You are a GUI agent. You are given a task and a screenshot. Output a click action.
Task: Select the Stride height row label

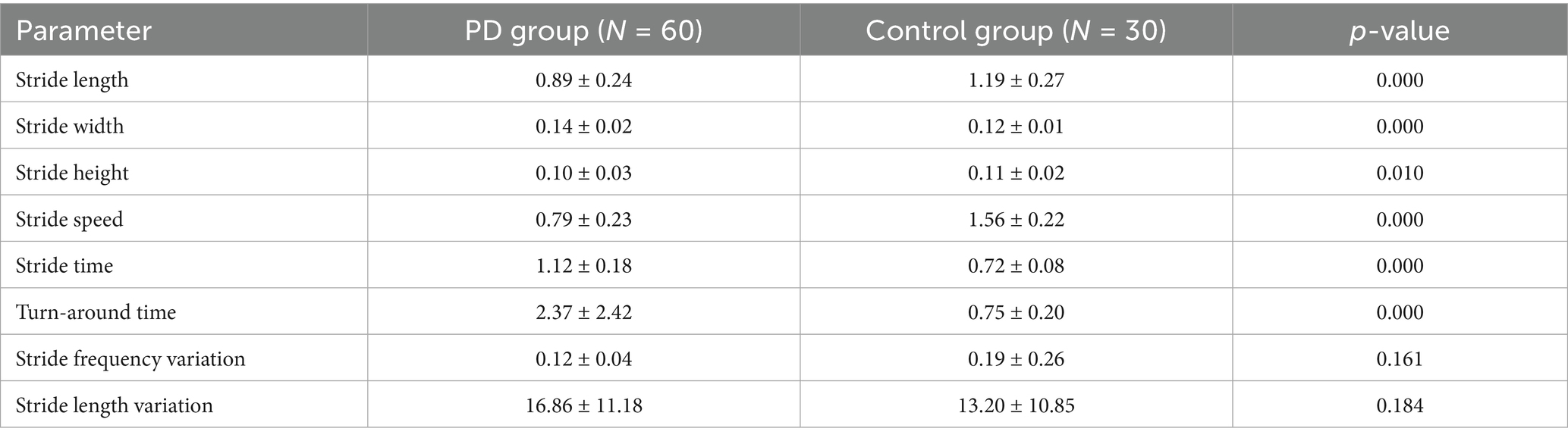[x=72, y=173]
